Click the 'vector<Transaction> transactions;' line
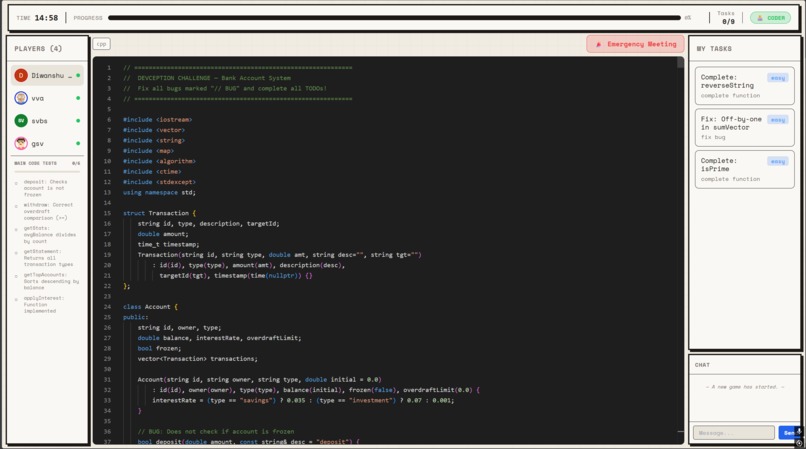This screenshot has width=806, height=449. click(x=197, y=359)
